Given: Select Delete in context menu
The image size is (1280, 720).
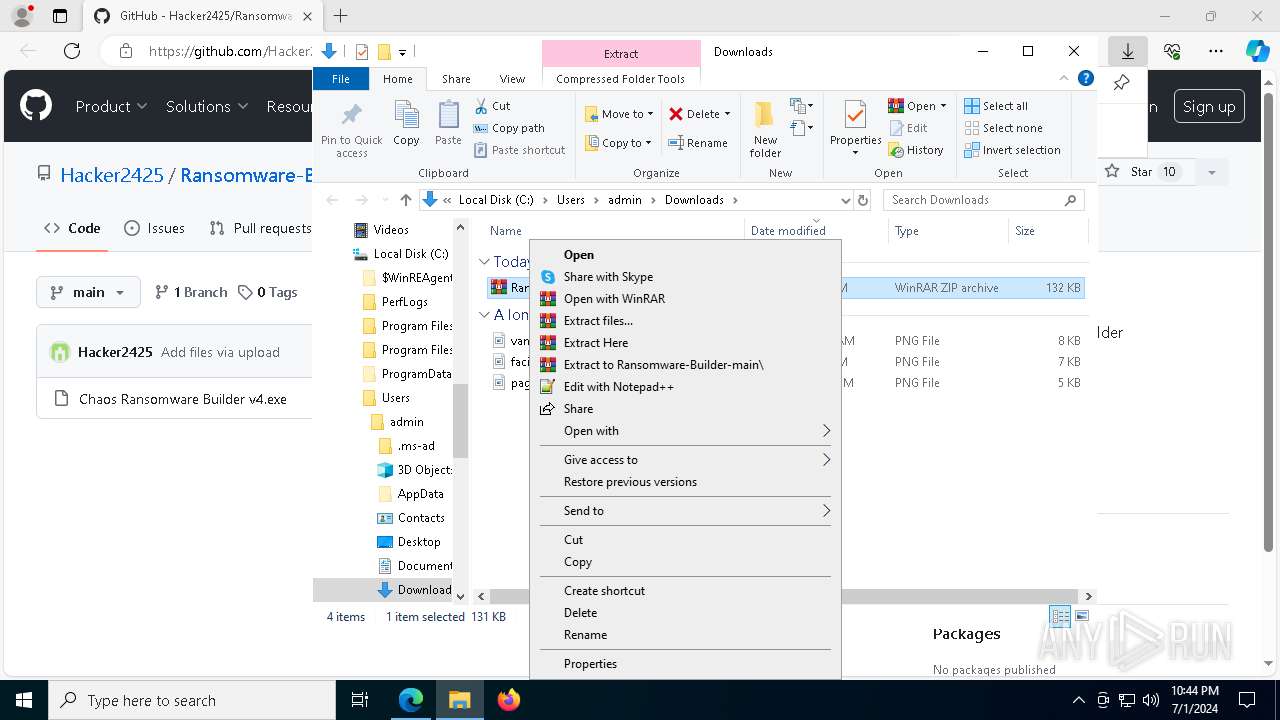Looking at the screenshot, I should coord(684,613).
